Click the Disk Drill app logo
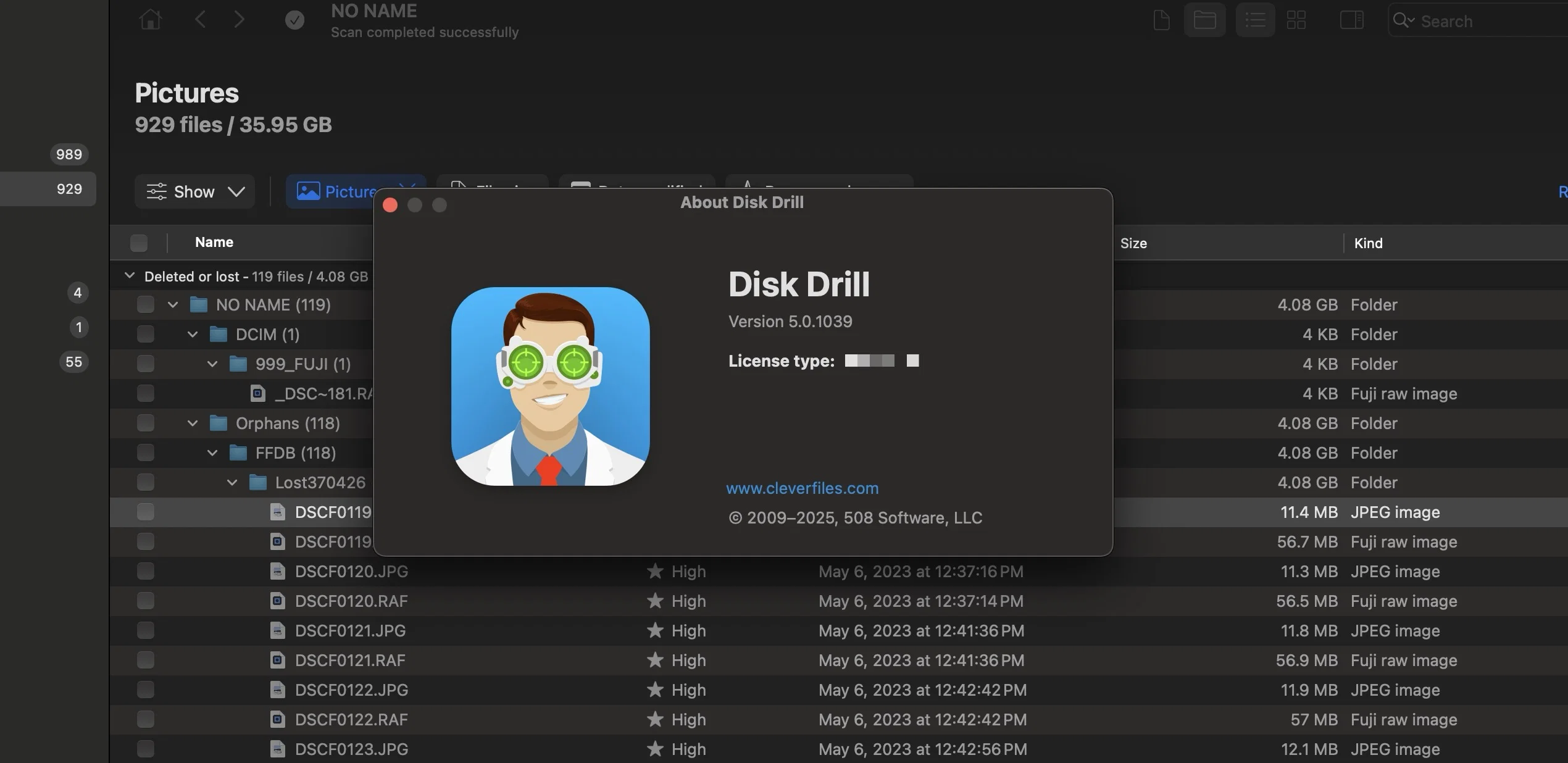This screenshot has width=1568, height=763. coord(551,386)
